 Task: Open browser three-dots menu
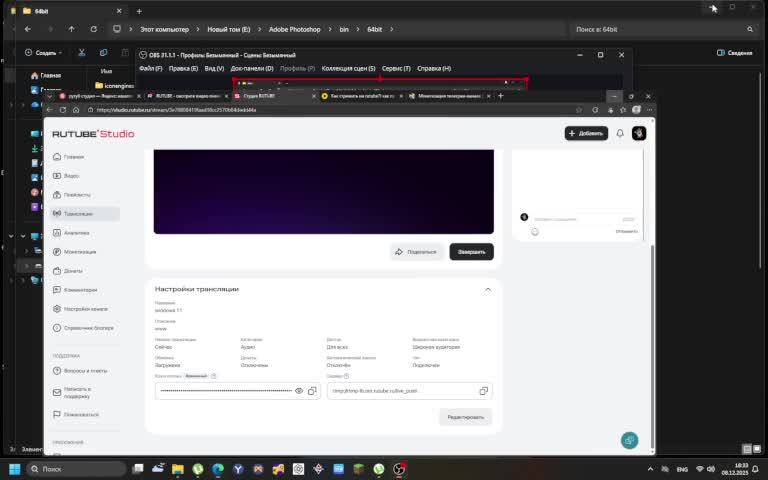click(649, 110)
